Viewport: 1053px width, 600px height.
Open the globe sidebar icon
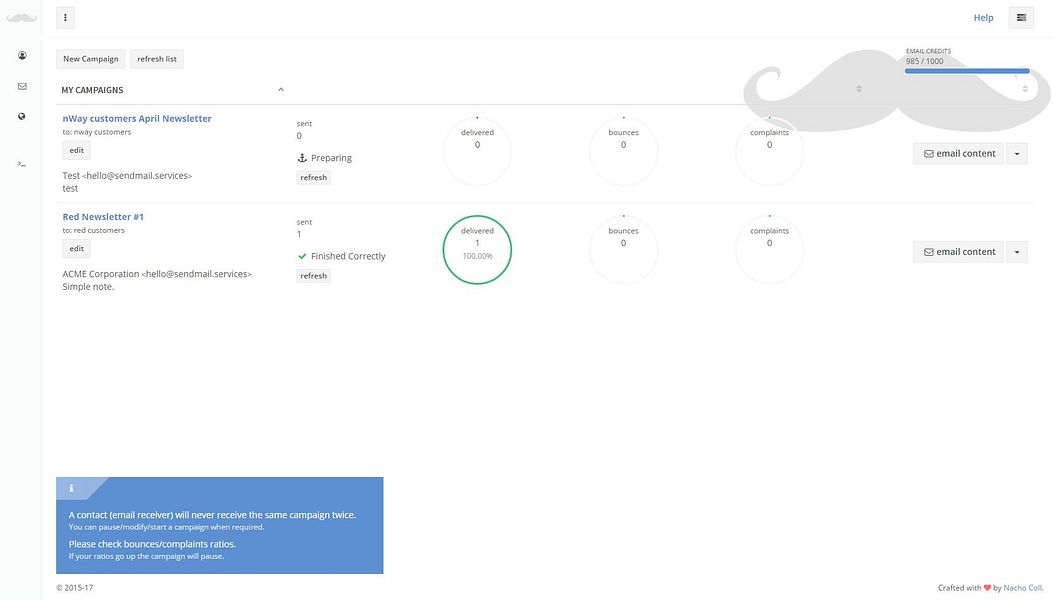tap(22, 116)
